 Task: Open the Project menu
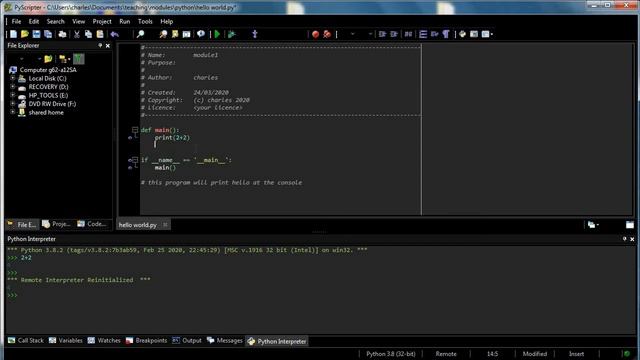point(102,21)
